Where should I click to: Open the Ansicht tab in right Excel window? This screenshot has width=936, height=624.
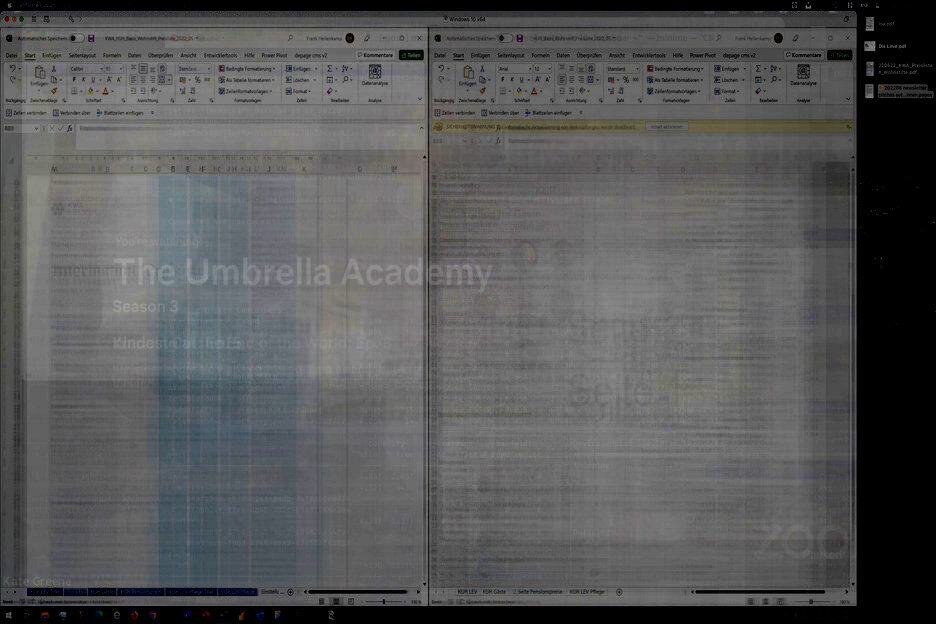[x=617, y=55]
